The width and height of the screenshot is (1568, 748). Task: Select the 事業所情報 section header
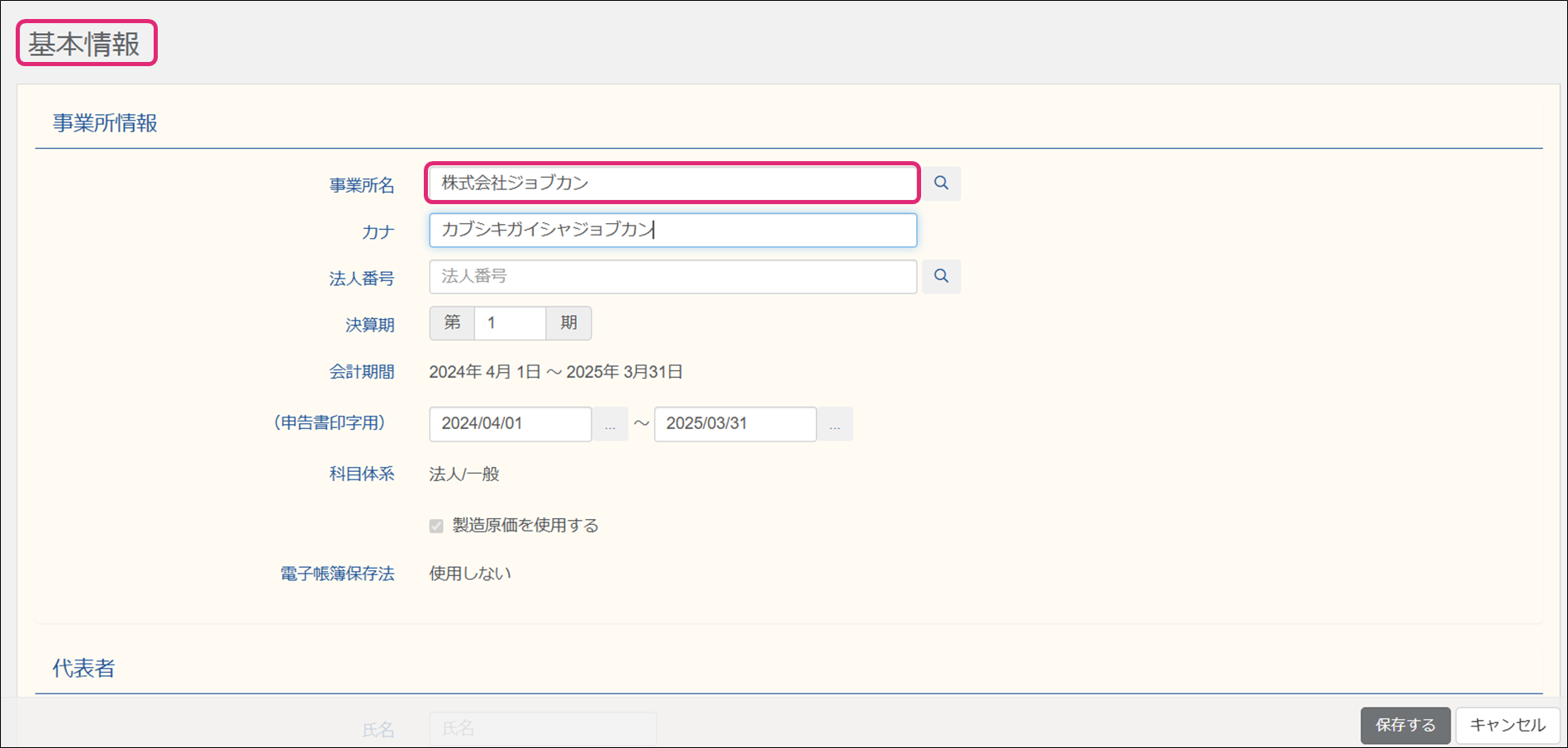(x=105, y=123)
